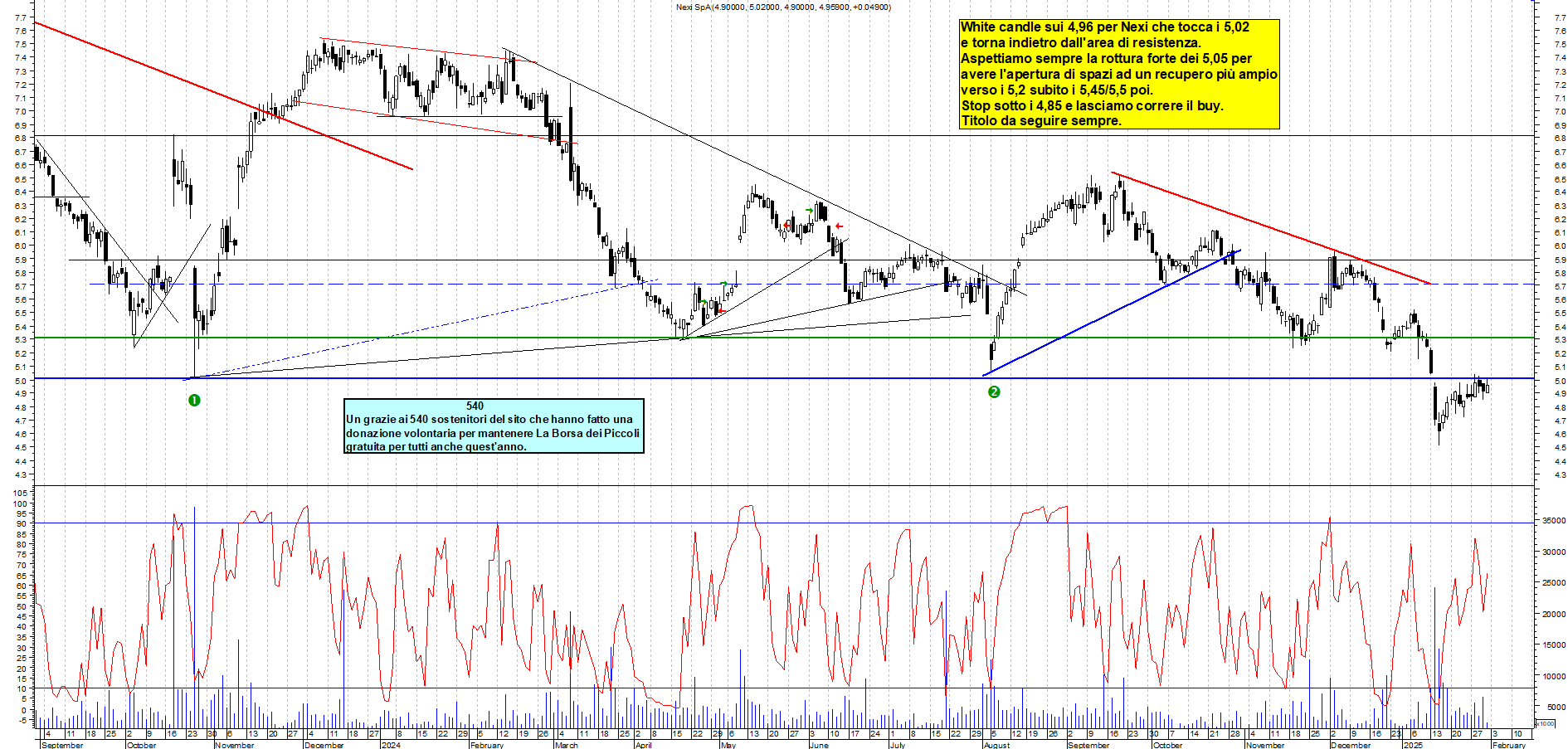Click the 'May' label on time axis
1568x749 pixels.
coord(728,745)
